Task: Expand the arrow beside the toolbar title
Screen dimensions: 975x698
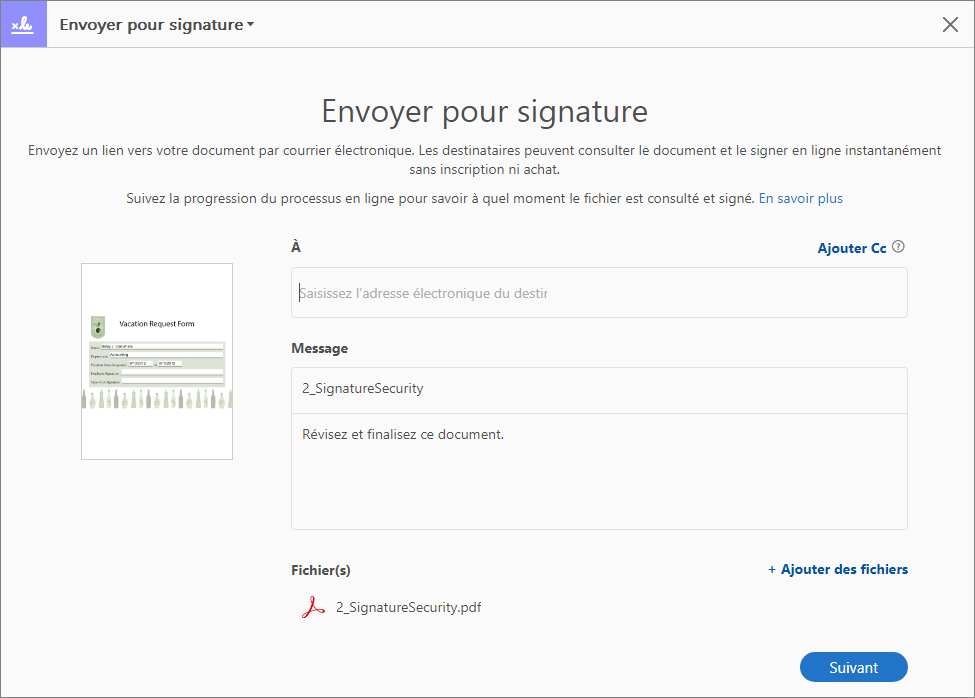Action: click(251, 25)
